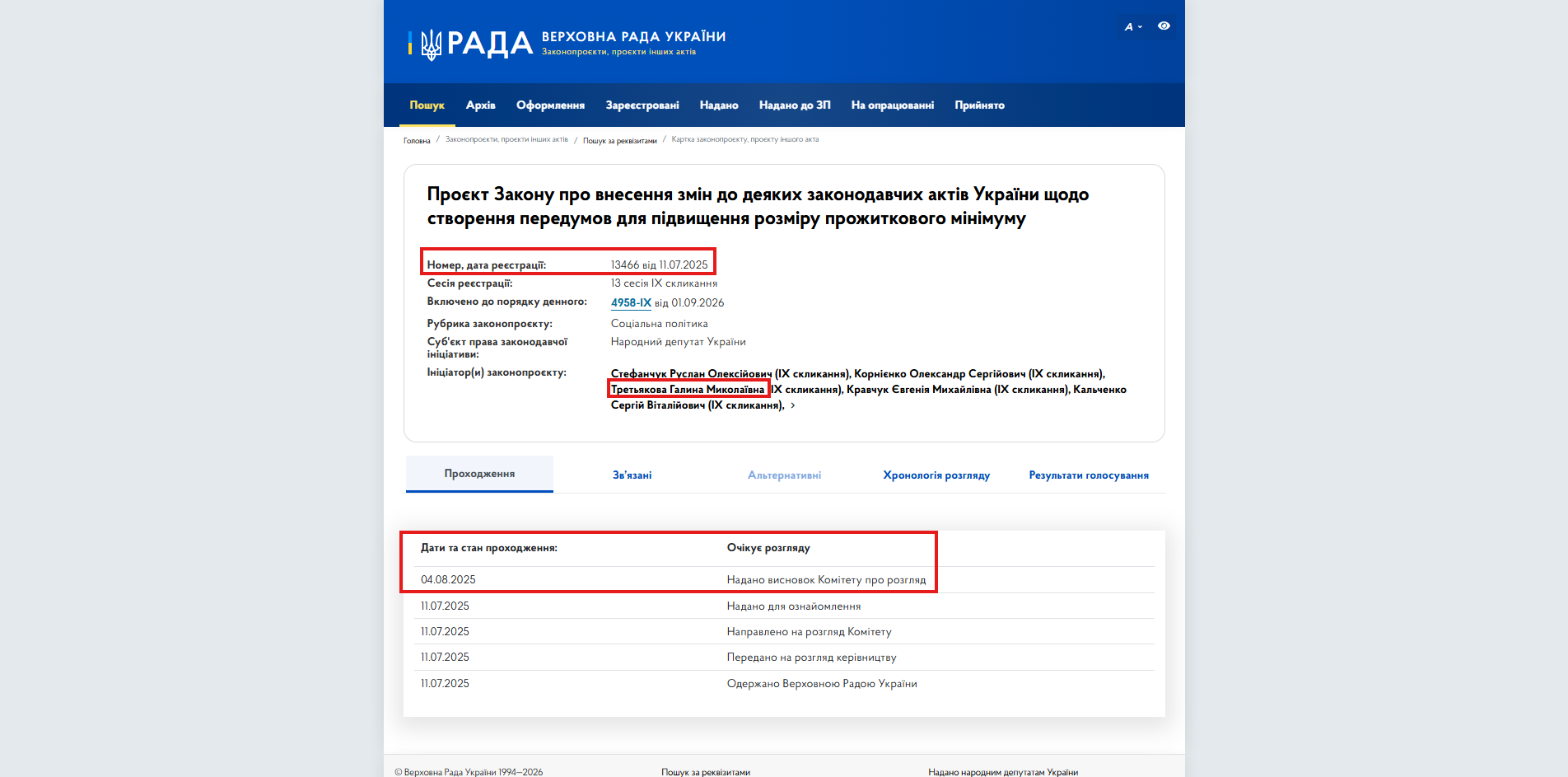Select the Соціальна політика rubric text
The width and height of the screenshot is (1568, 777).
[x=659, y=323]
